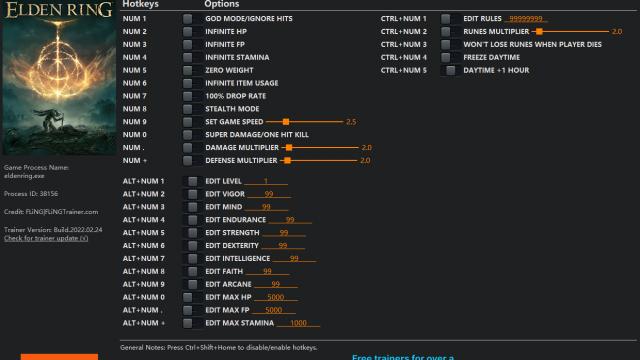Toggle Edit Intelligence option
The height and width of the screenshot is (360, 640).
click(x=192, y=258)
